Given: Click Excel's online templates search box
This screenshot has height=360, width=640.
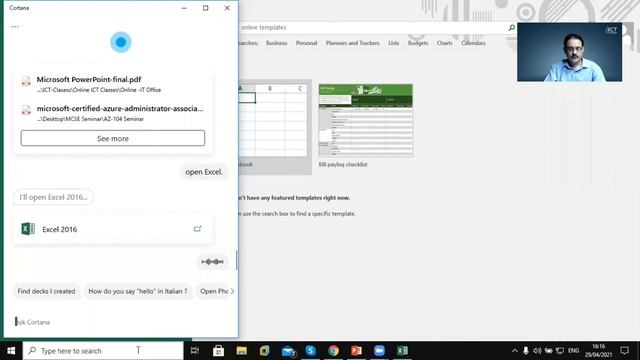Looking at the screenshot, I should tap(372, 27).
